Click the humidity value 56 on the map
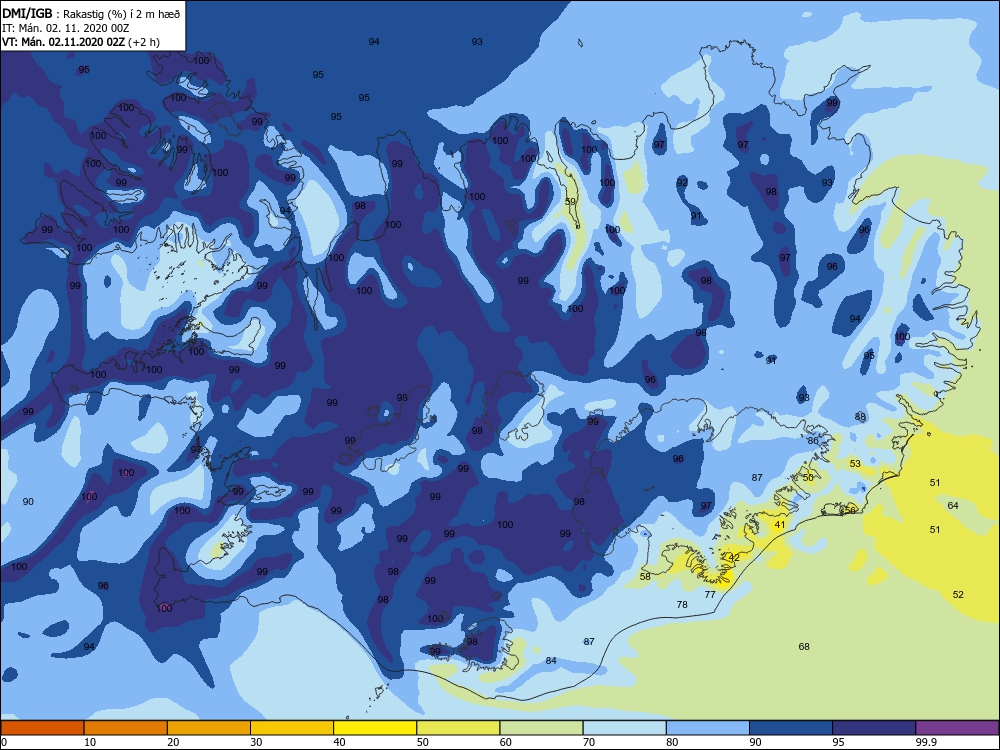 [849, 510]
